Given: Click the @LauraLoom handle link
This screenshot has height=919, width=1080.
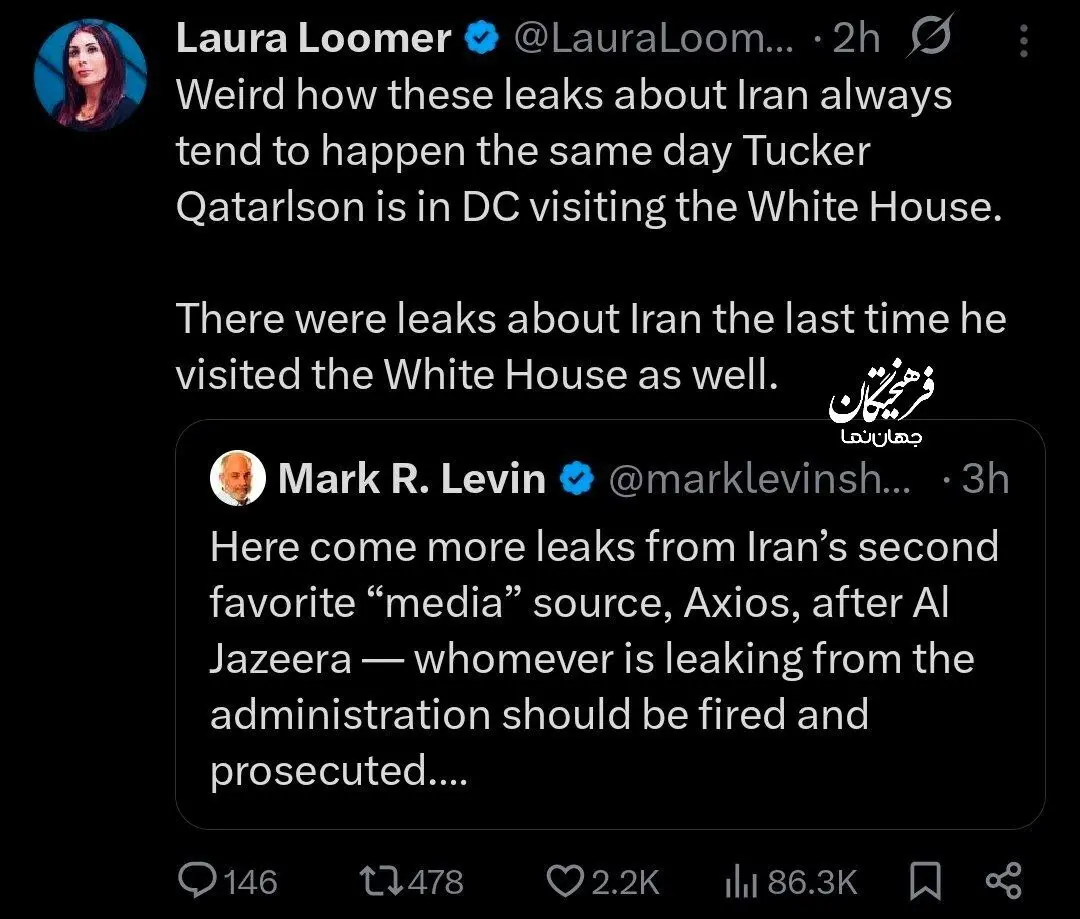Looking at the screenshot, I should pyautogui.click(x=655, y=38).
